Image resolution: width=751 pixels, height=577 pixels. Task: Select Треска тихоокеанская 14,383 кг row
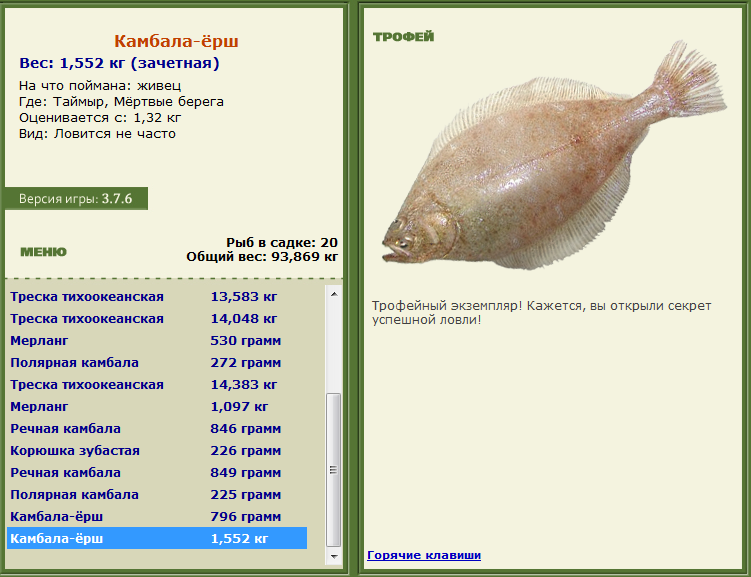pos(157,385)
